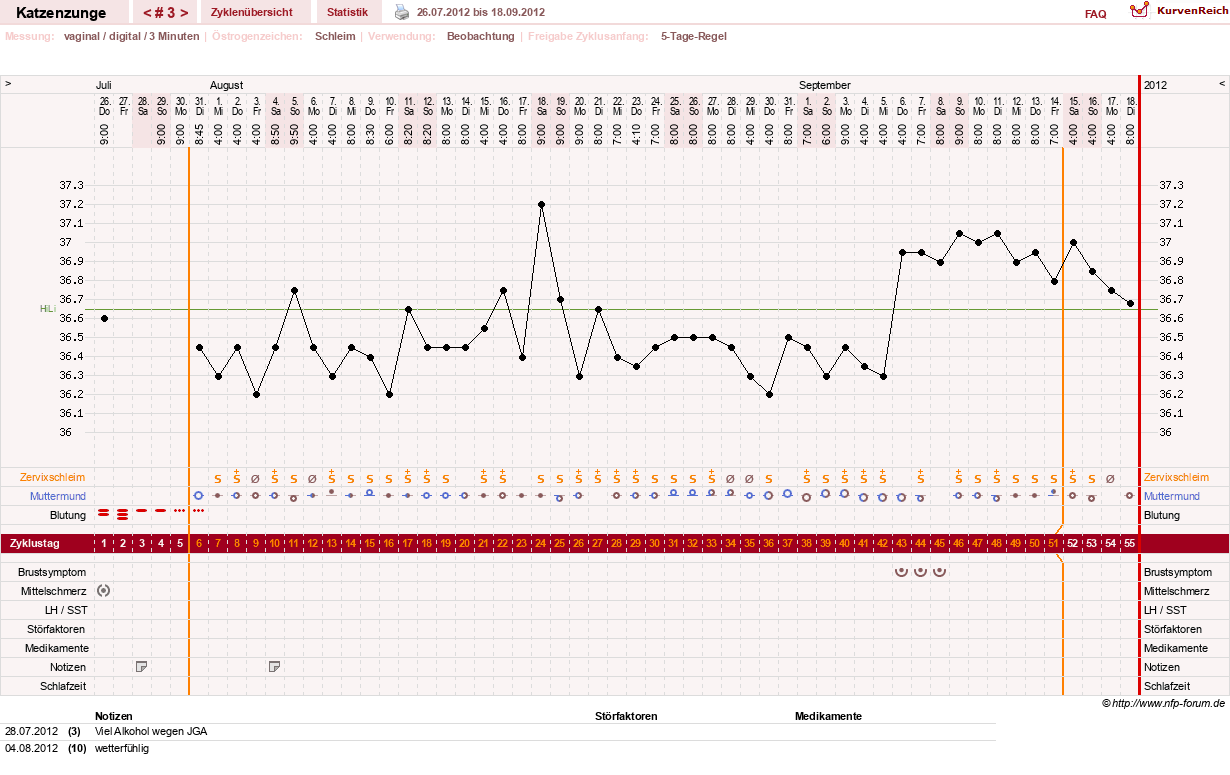Click the Zervixschleim 'Ø' symbol on cycle day 54
Screen dimensions: 1230x775
pos(1111,478)
